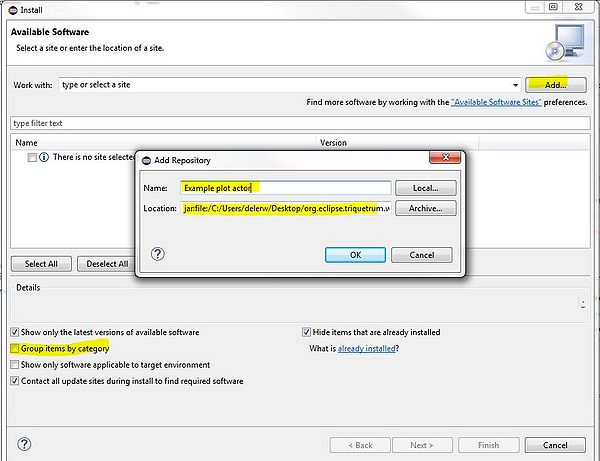
Task: Click the Location field in Add Repository
Action: click(286, 208)
